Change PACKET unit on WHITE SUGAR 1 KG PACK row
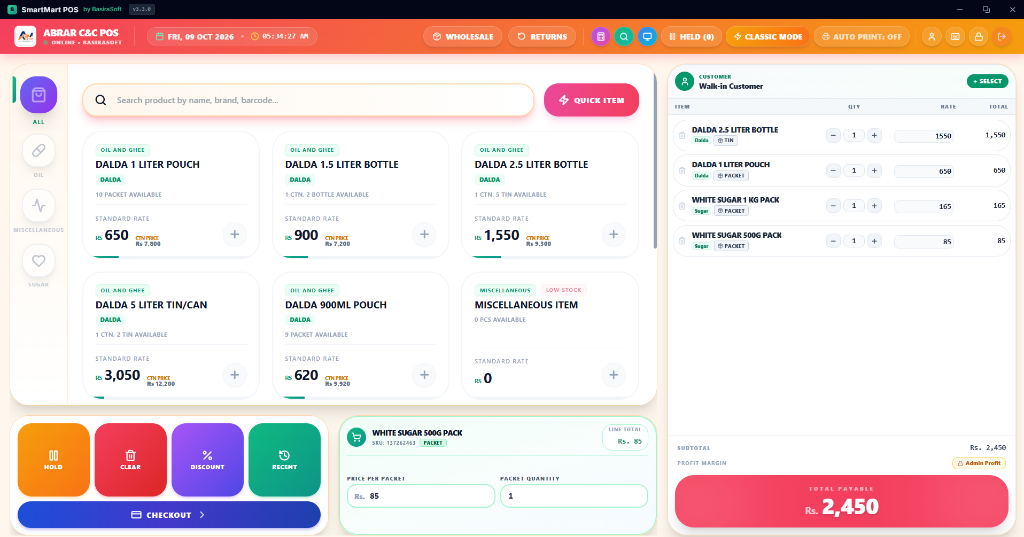Screen dimensions: 1024x537 pos(731,211)
